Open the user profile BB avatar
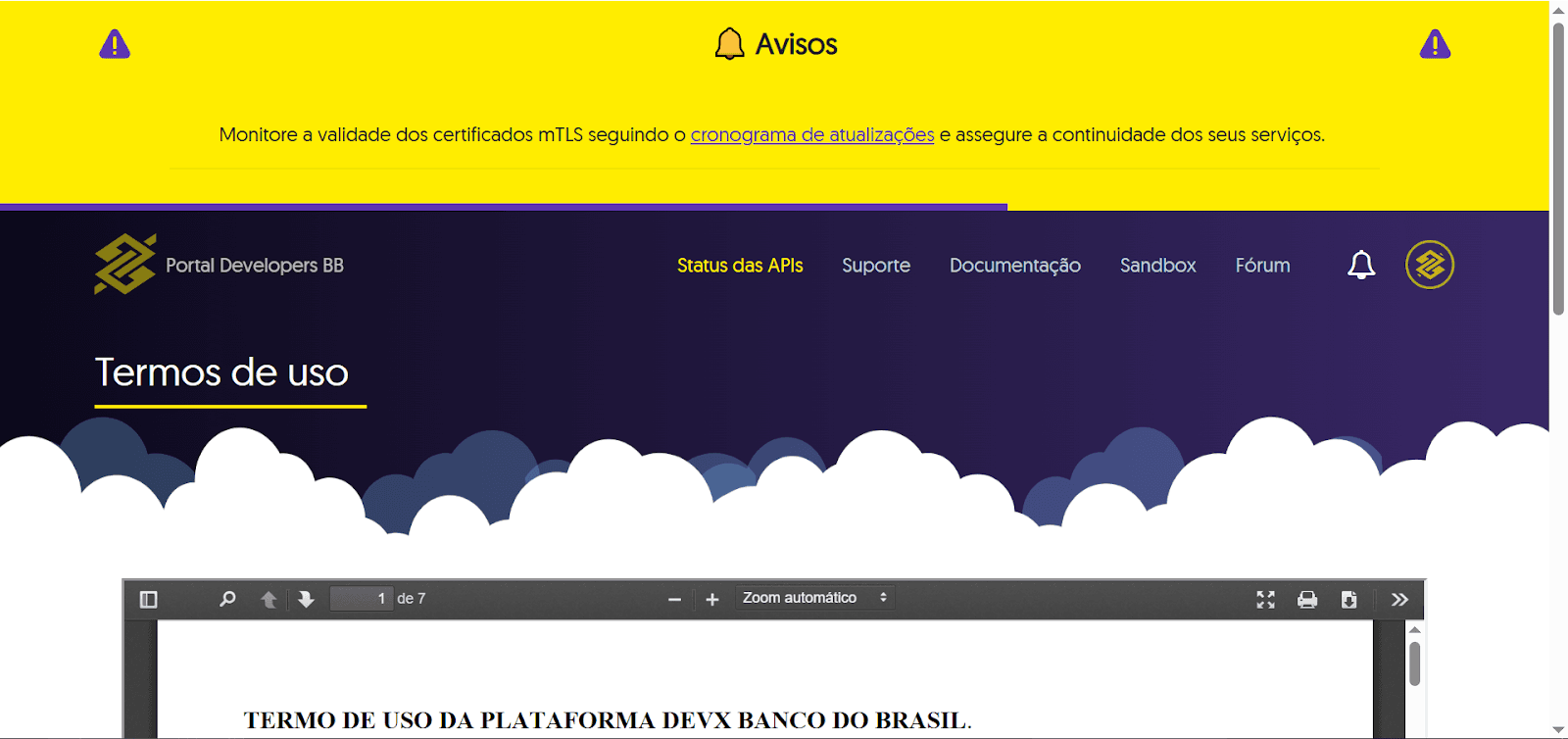 tap(1430, 265)
